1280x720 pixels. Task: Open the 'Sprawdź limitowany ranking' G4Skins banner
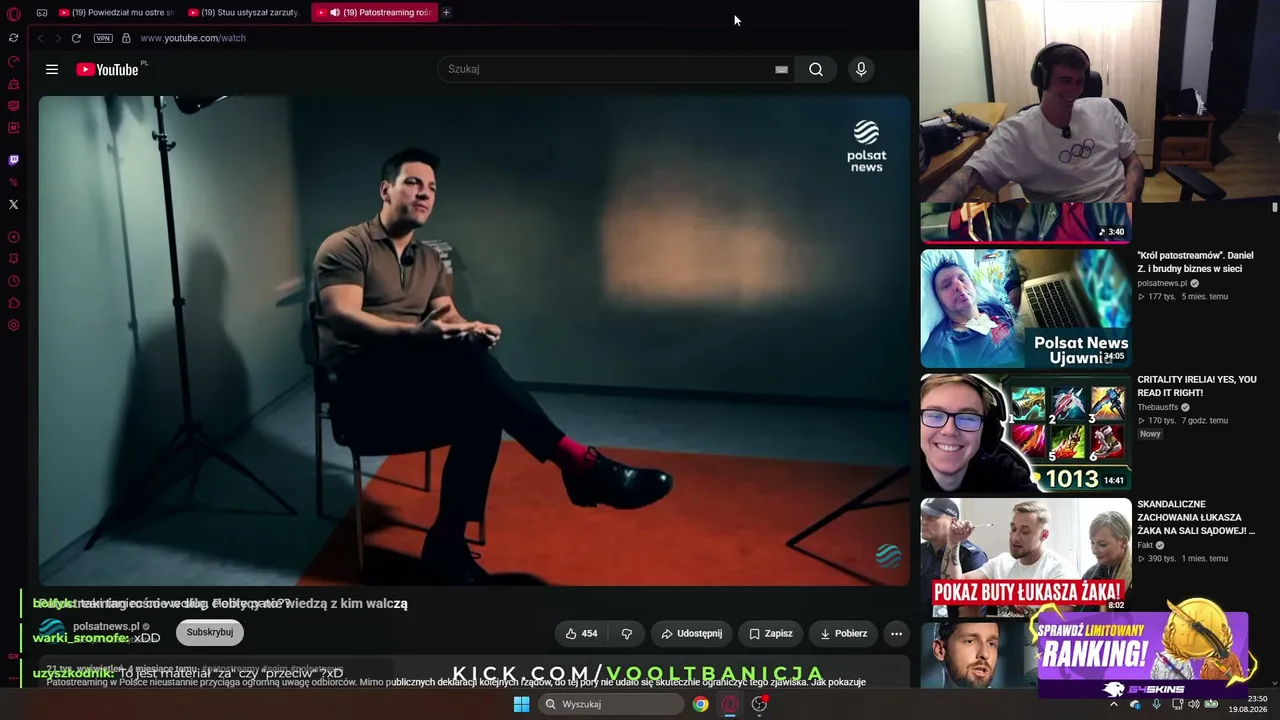coord(1143,650)
